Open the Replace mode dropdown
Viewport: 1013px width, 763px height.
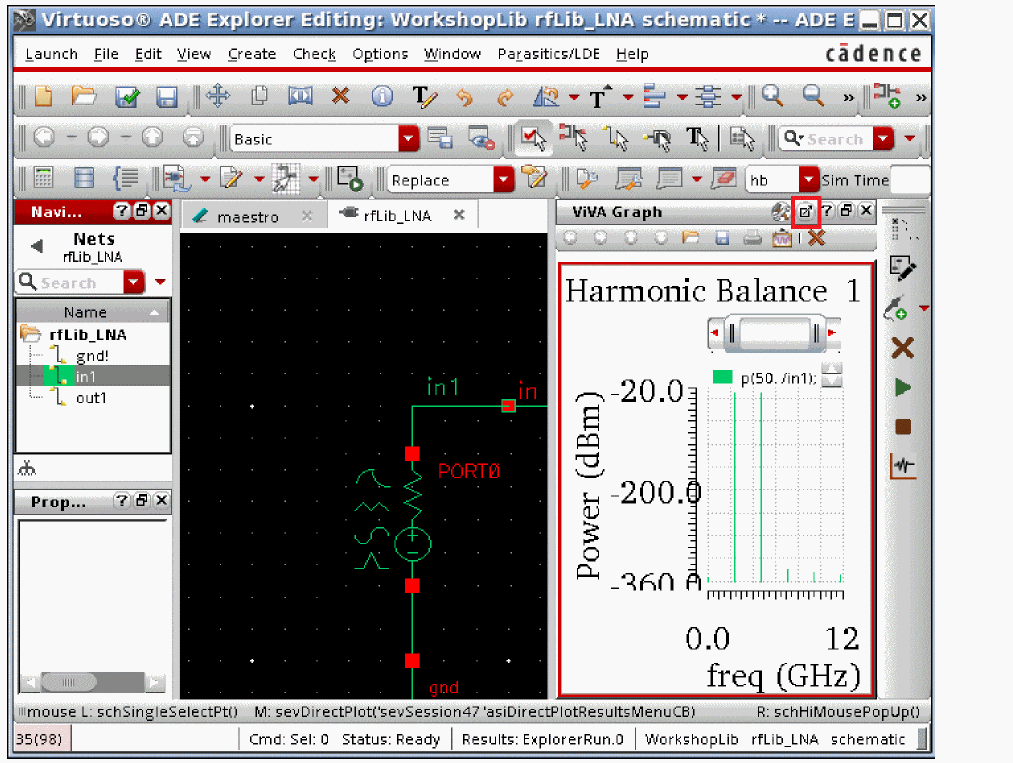point(504,180)
